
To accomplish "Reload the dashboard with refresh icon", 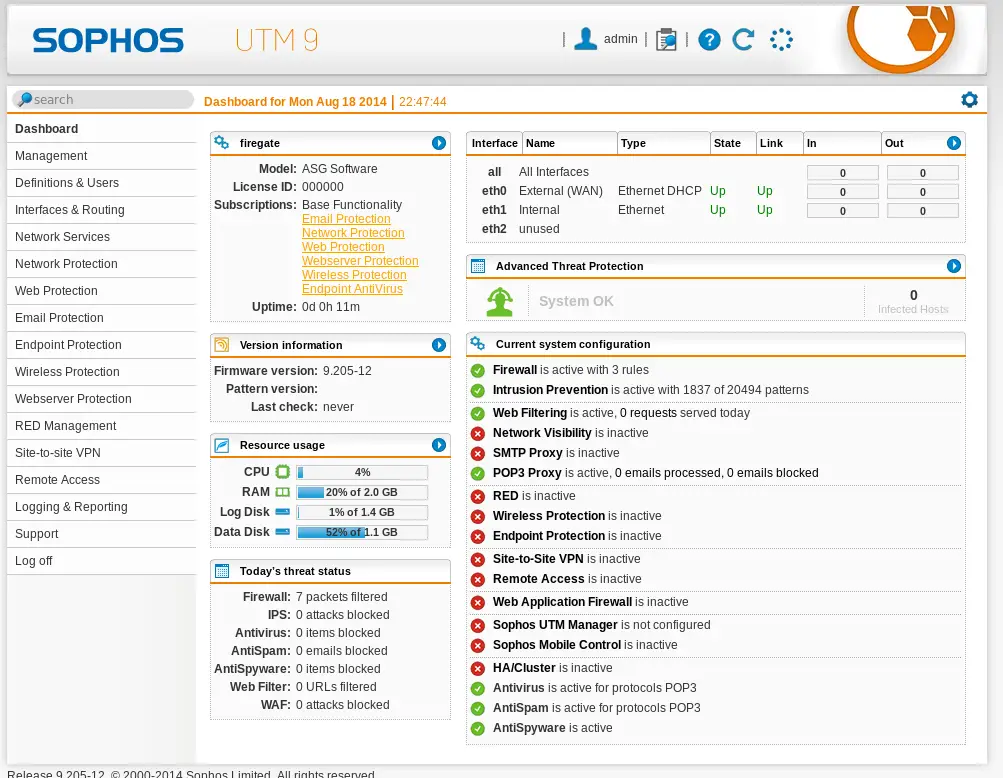I will point(743,40).
